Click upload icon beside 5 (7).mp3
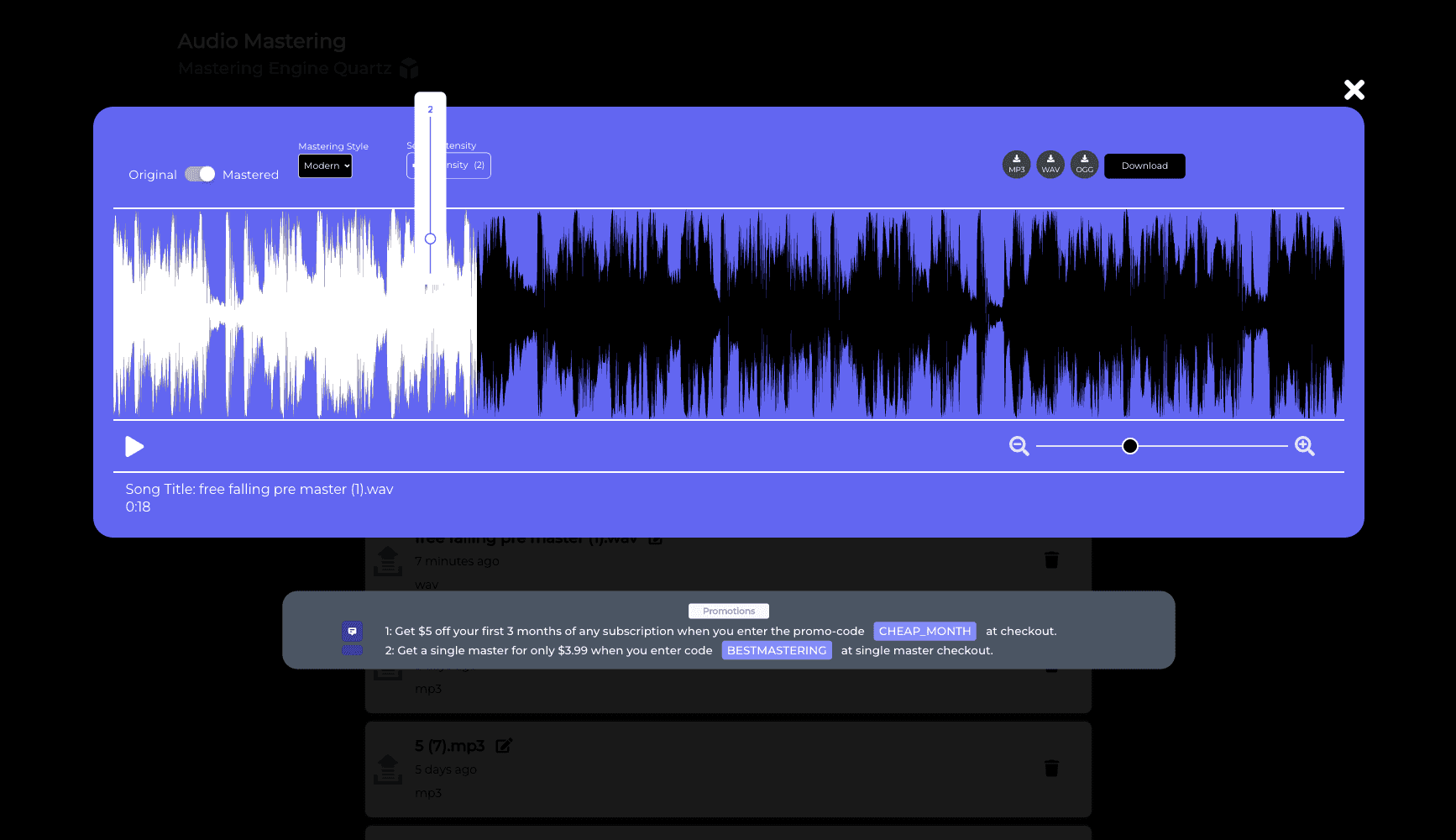 pyautogui.click(x=387, y=769)
